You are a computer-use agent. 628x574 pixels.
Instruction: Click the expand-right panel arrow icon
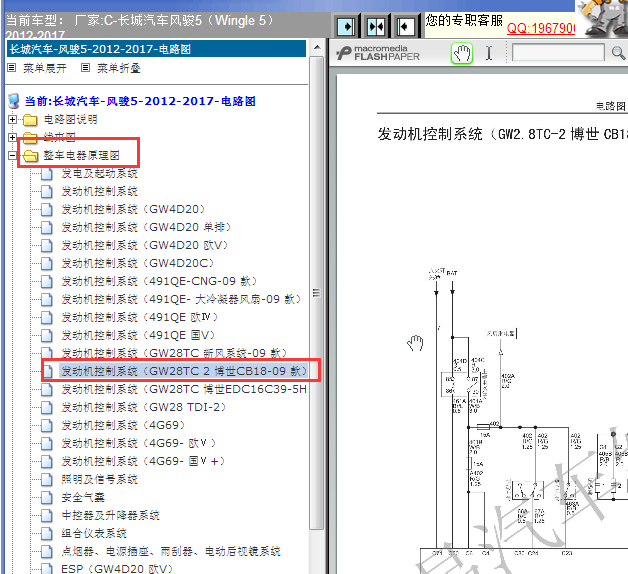click(x=346, y=27)
